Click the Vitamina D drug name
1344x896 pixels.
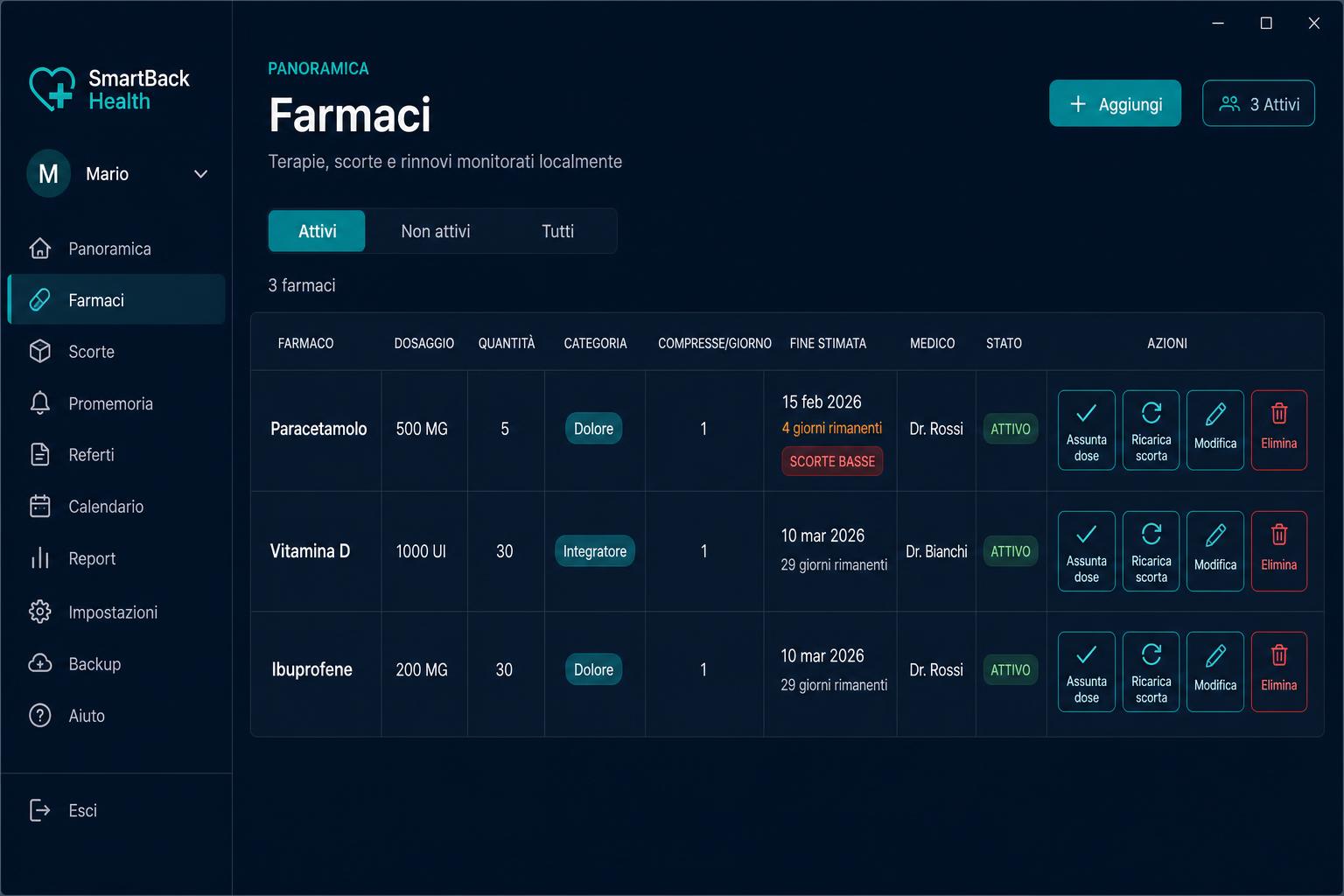tap(310, 551)
